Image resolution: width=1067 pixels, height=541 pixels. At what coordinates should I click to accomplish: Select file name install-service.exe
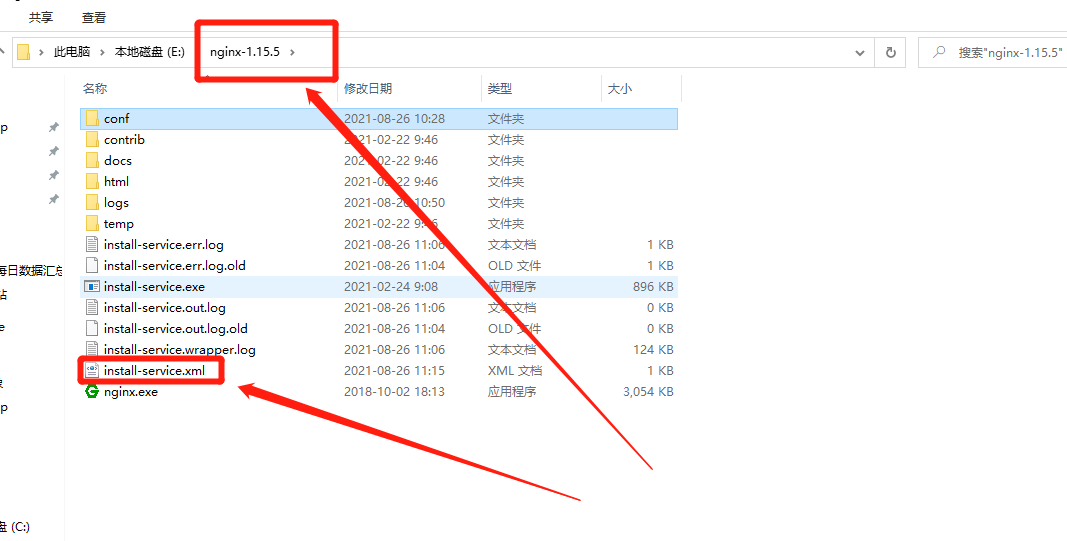(x=154, y=286)
